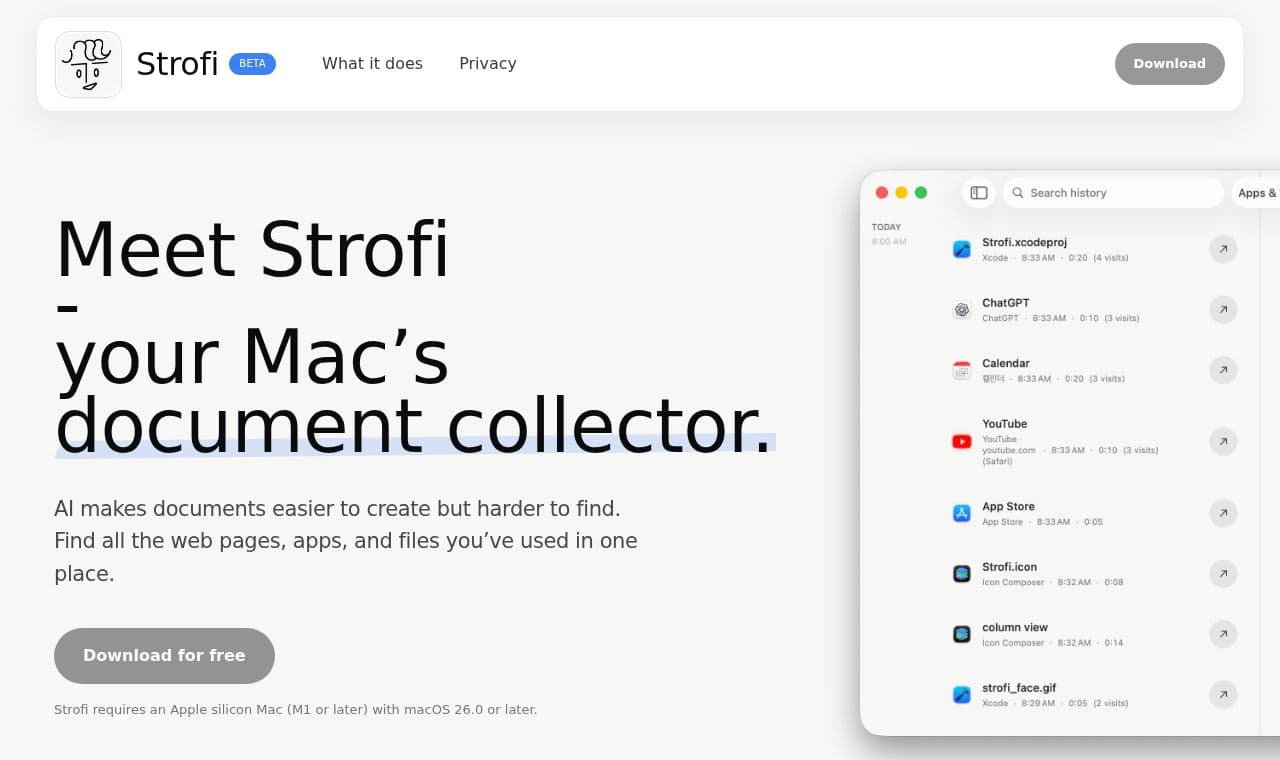This screenshot has width=1280, height=760.
Task: Click the magnifier icon in search field
Action: [1017, 193]
